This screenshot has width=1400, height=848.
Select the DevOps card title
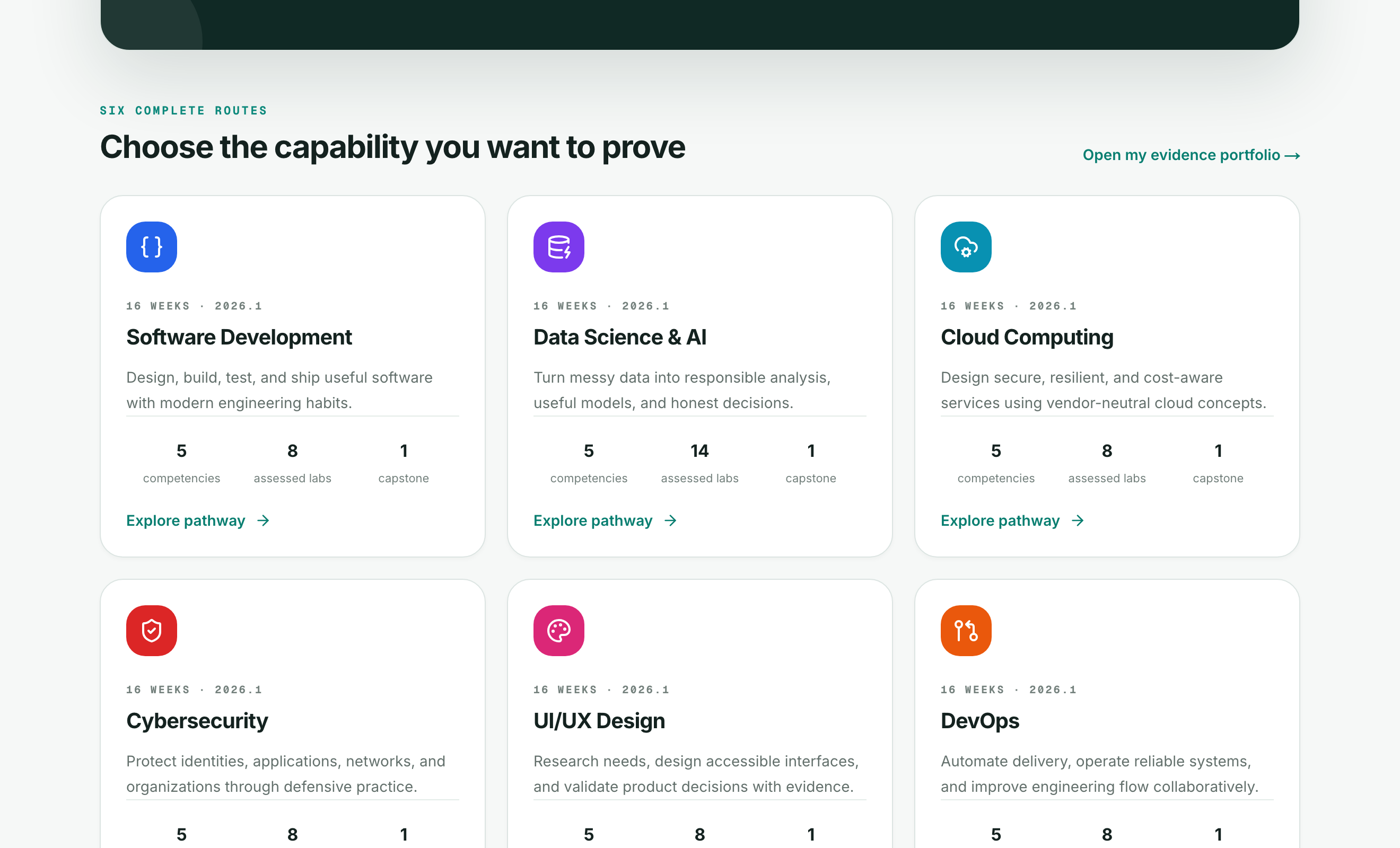(x=979, y=721)
